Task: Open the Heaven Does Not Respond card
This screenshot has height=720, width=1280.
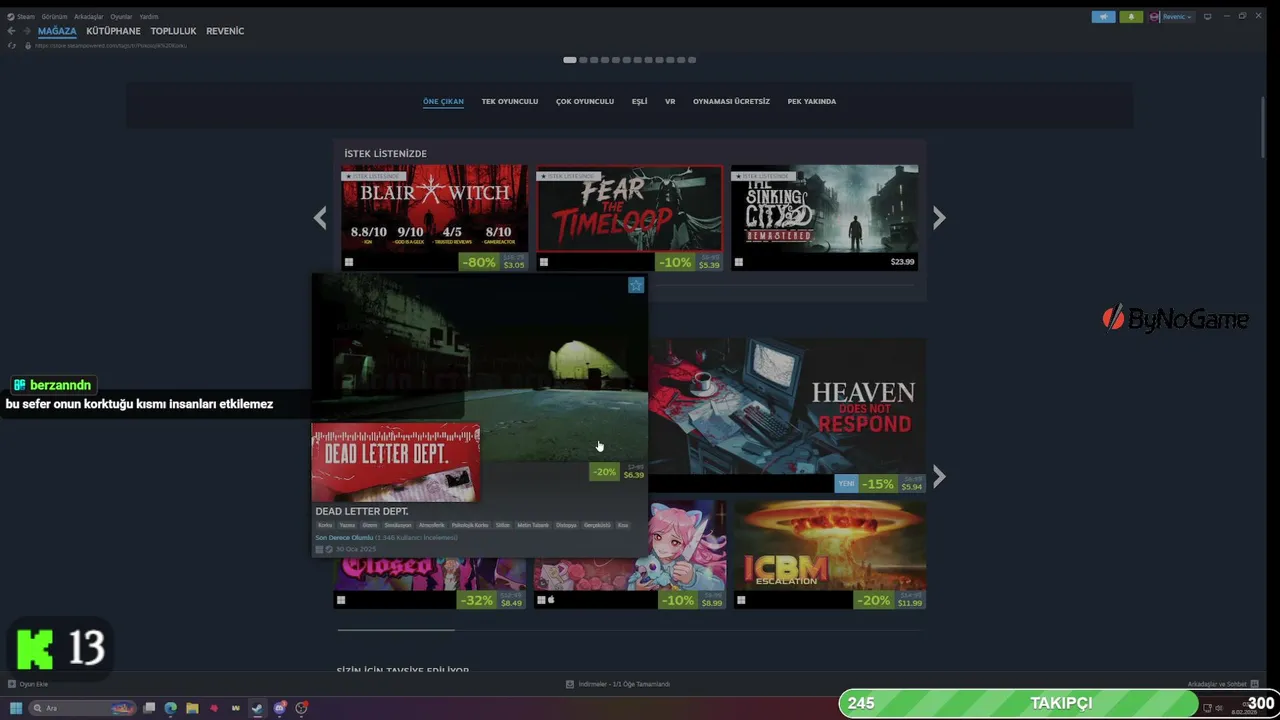Action: (787, 414)
